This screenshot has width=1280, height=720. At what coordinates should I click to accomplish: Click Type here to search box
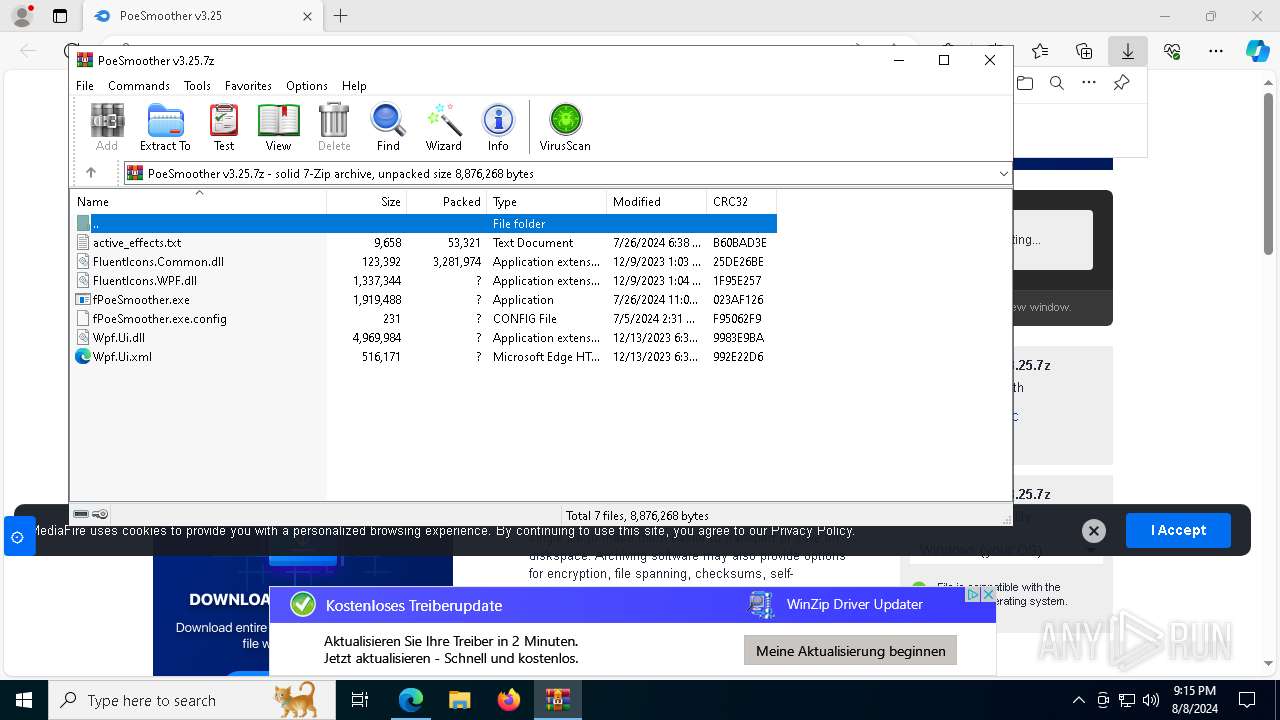coord(192,700)
